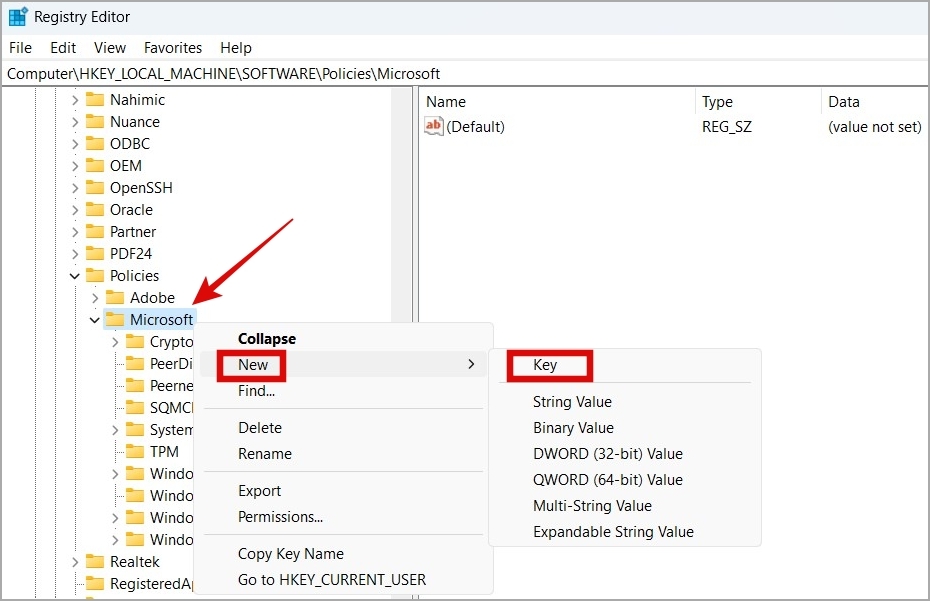This screenshot has width=930, height=601.
Task: Open the New submenu arrow
Action: [x=472, y=364]
